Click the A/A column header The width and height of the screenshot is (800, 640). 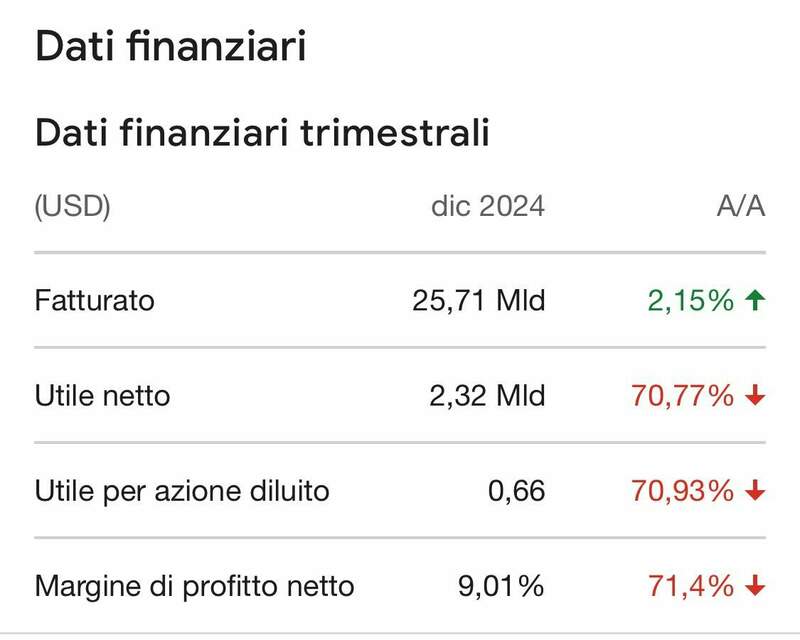[x=740, y=207]
